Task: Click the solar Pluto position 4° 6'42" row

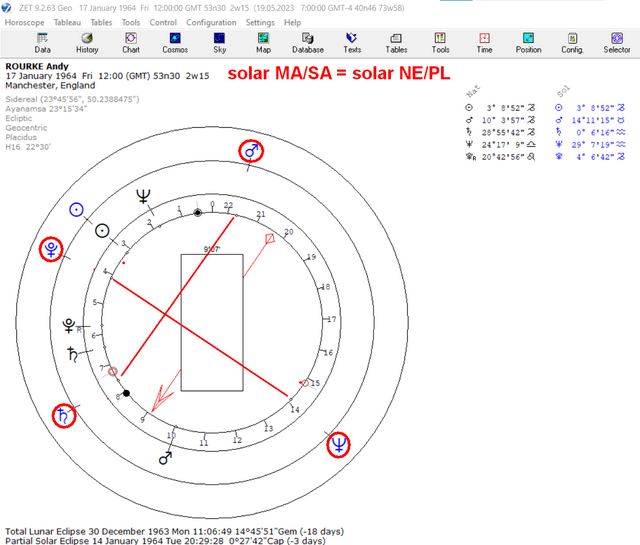Action: pyautogui.click(x=590, y=157)
